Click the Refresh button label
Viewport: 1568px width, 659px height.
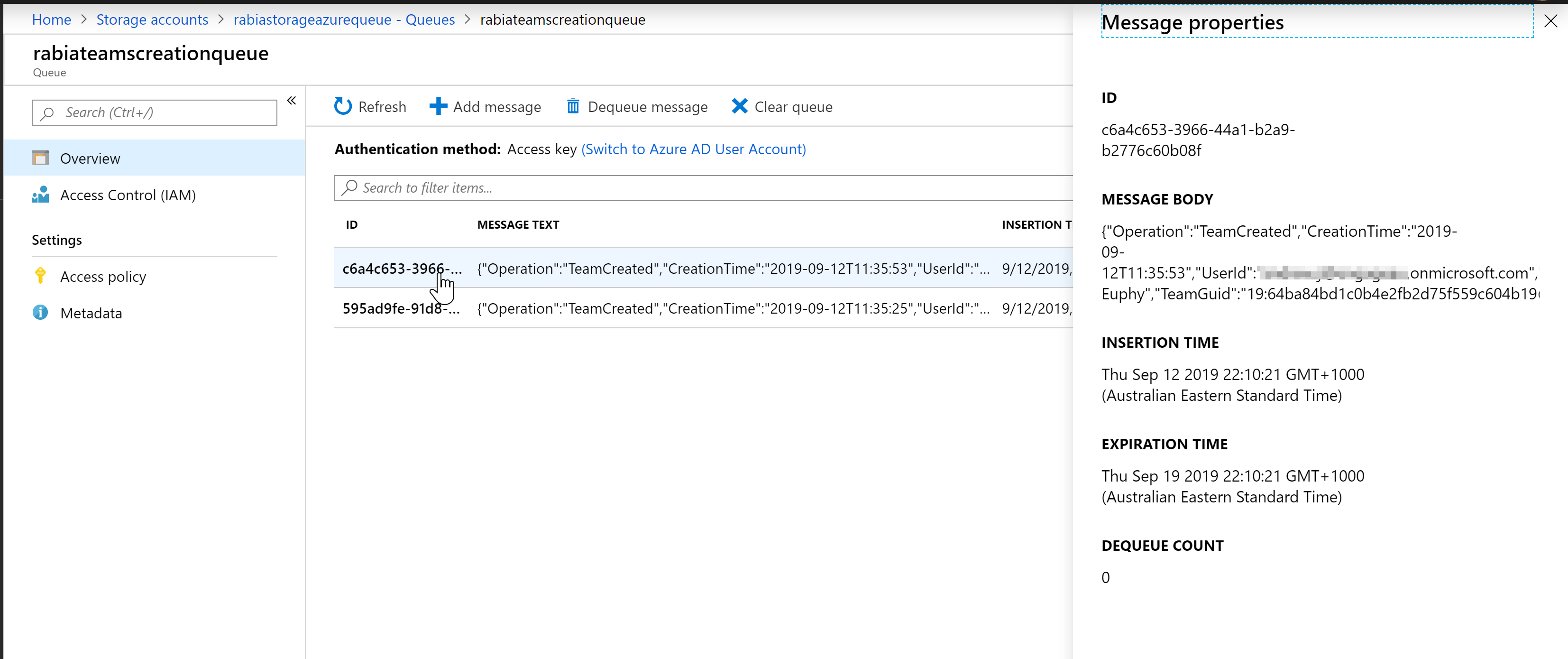pos(382,107)
